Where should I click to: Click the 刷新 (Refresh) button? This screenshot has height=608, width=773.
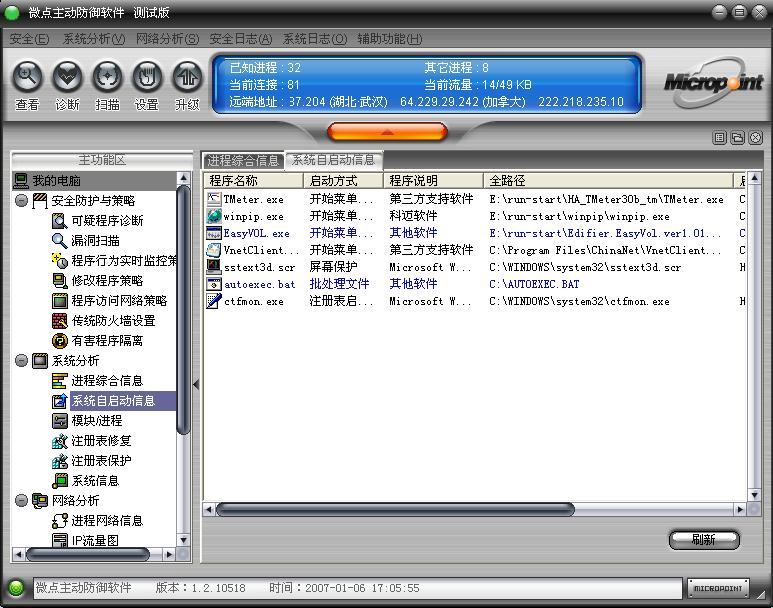pos(704,539)
